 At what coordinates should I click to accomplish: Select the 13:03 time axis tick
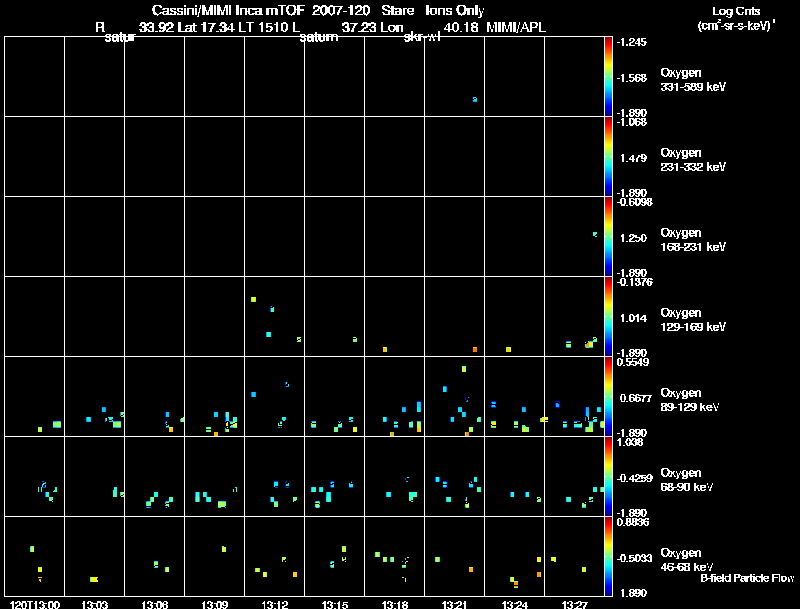pos(95,604)
